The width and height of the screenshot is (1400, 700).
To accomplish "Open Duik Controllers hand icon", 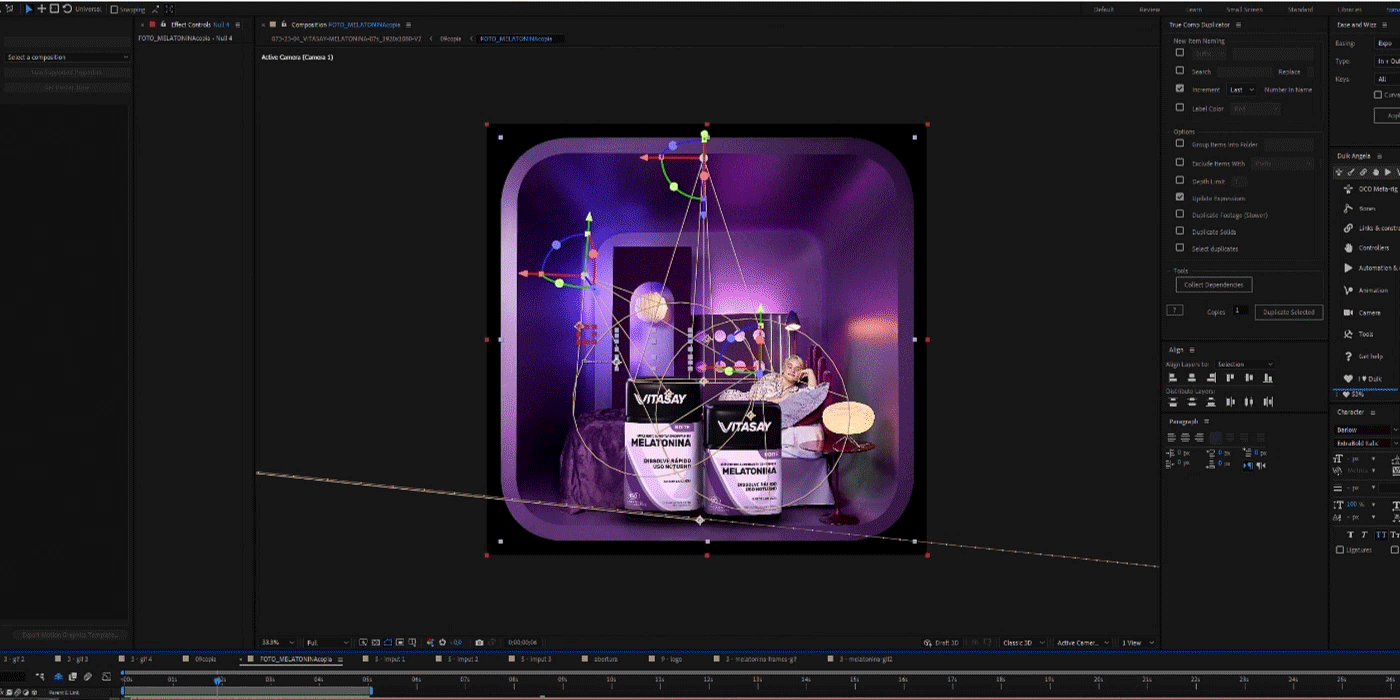I will 1348,247.
